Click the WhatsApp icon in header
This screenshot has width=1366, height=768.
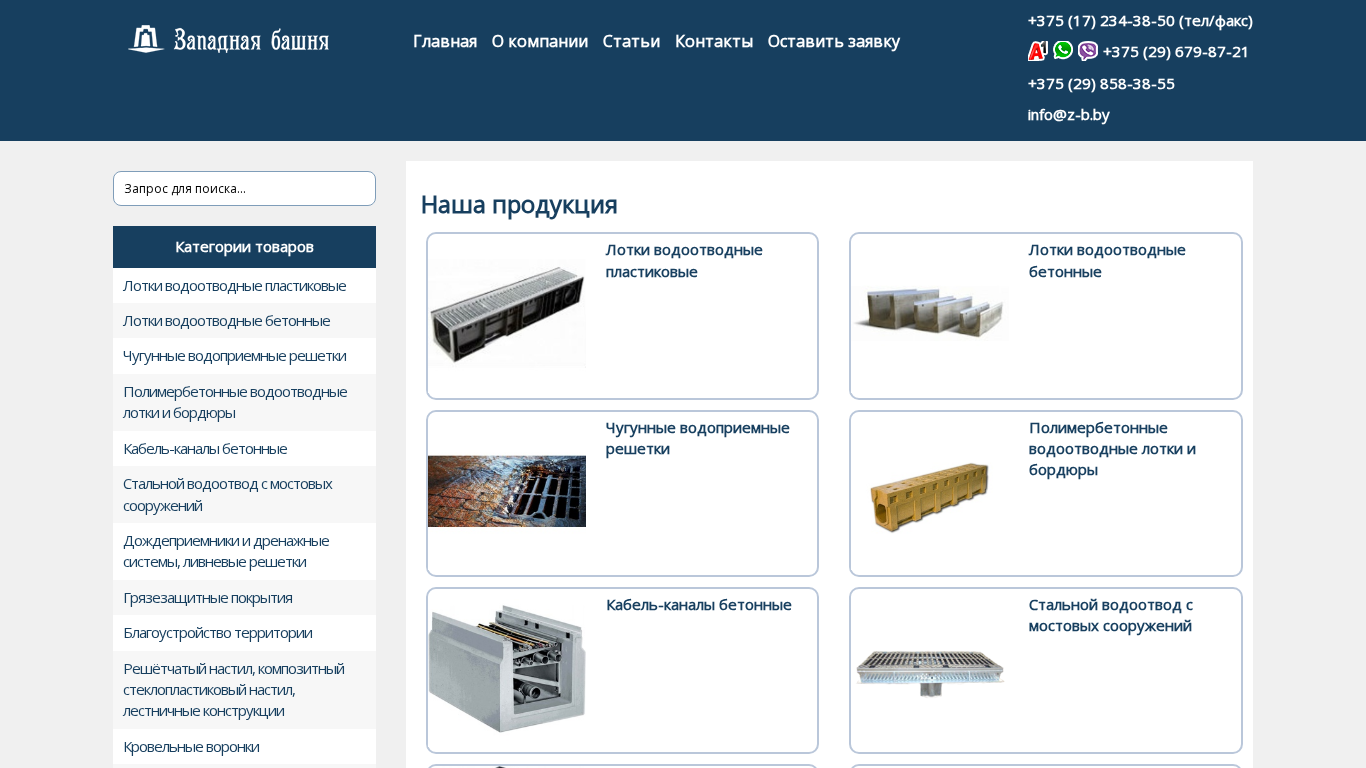[1063, 51]
